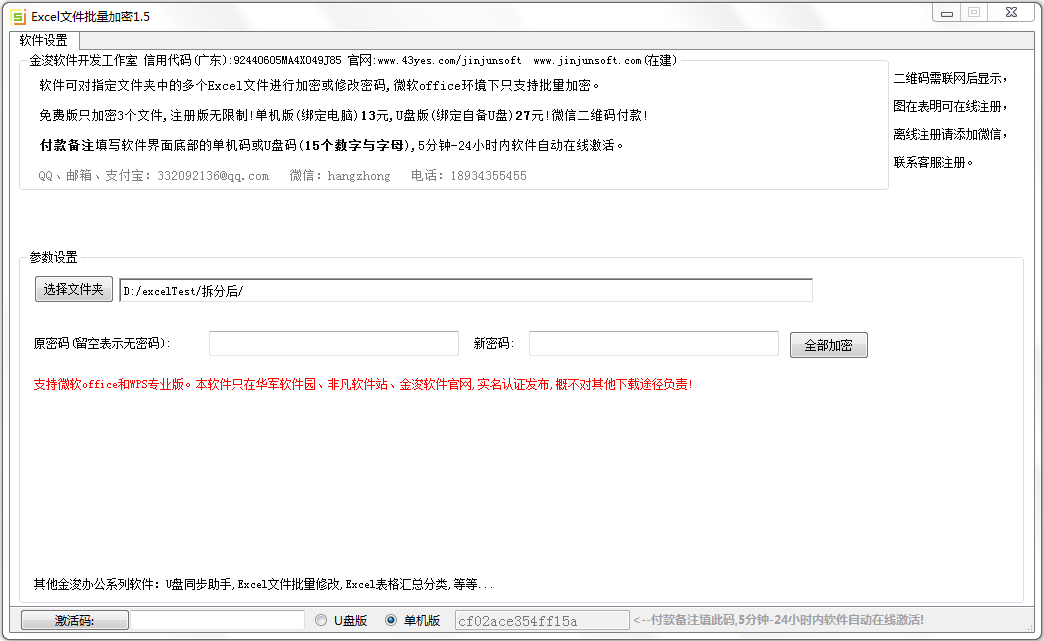Screen dimensions: 1044x641
Task: Click the red text 支持微软office和WPS专业版
Action: pyautogui.click(x=112, y=384)
